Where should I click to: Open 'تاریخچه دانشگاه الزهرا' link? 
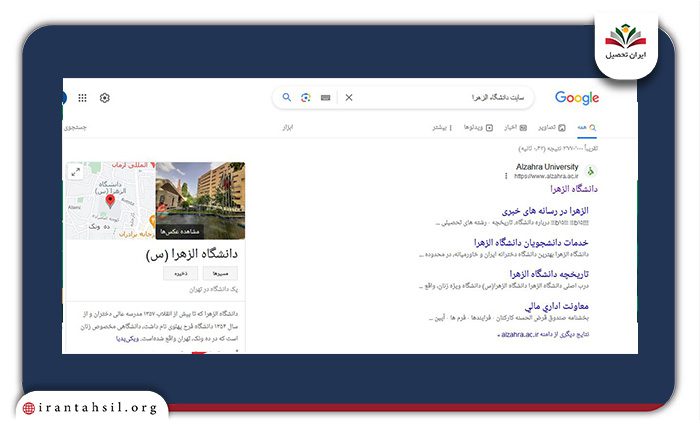[x=549, y=274]
